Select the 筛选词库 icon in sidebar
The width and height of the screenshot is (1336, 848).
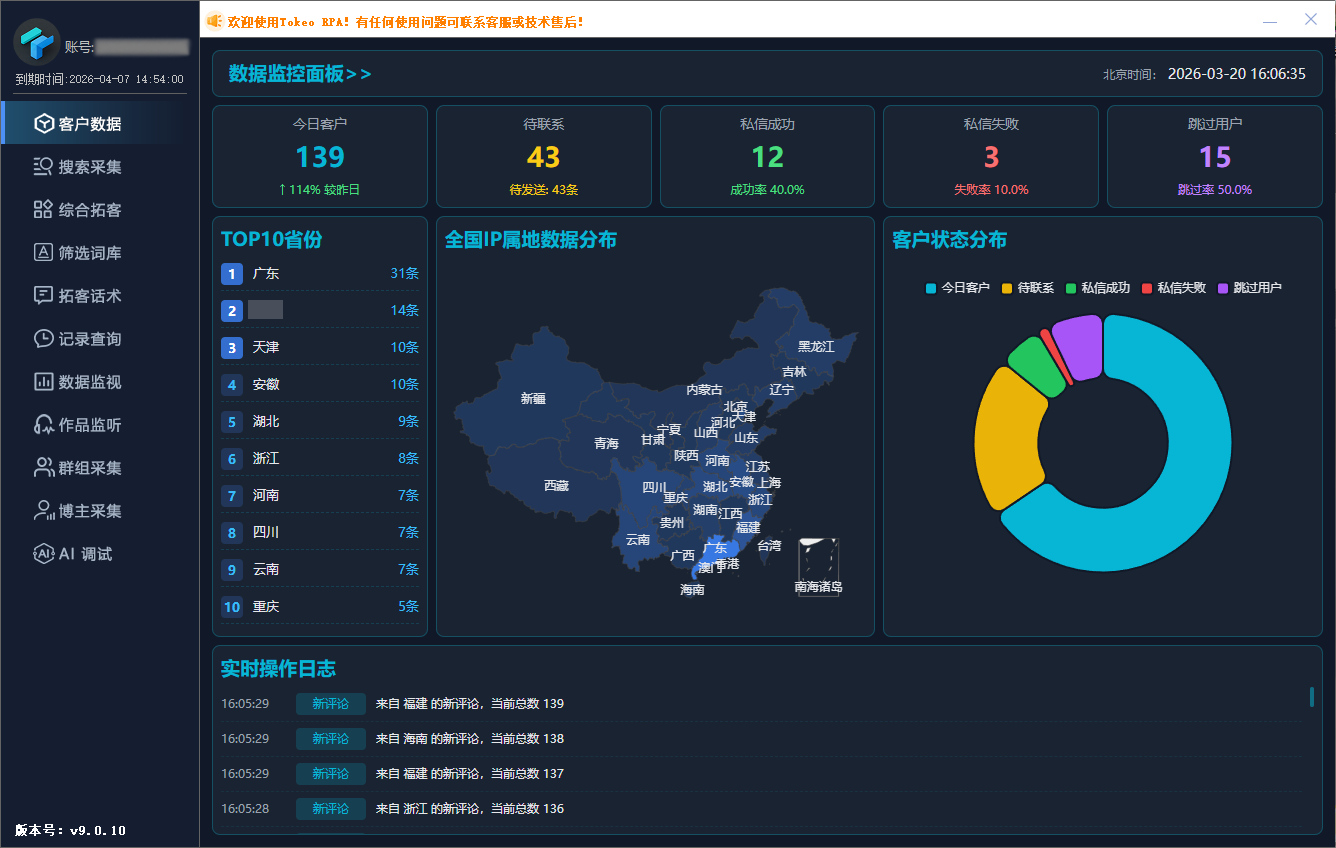tap(44, 253)
